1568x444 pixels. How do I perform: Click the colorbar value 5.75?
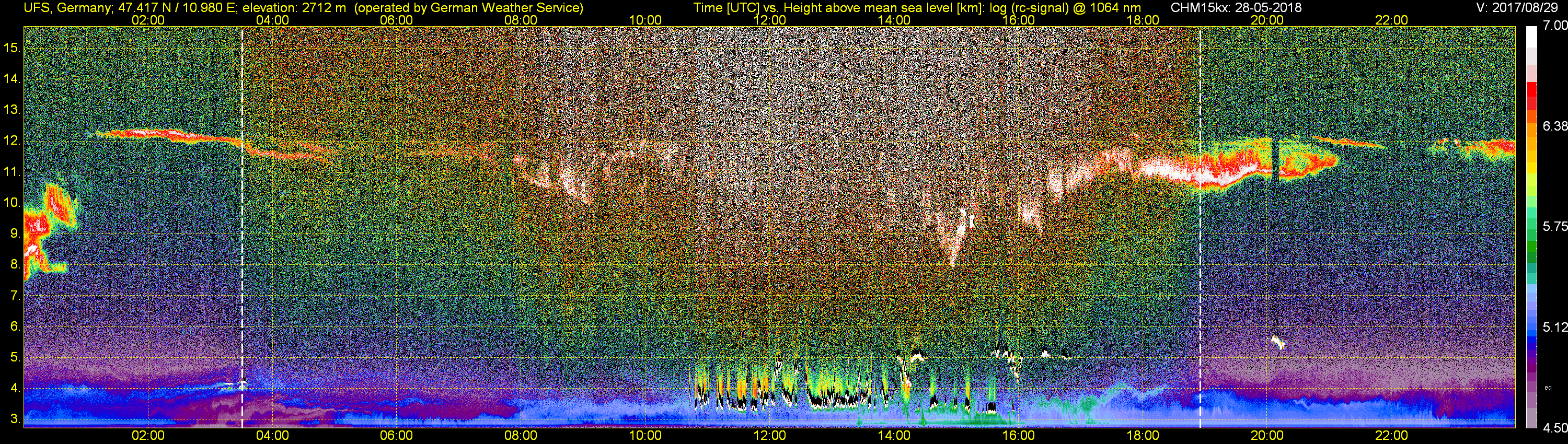(x=1554, y=226)
